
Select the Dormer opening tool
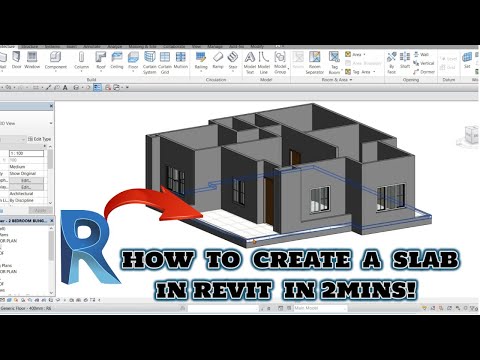point(424,72)
